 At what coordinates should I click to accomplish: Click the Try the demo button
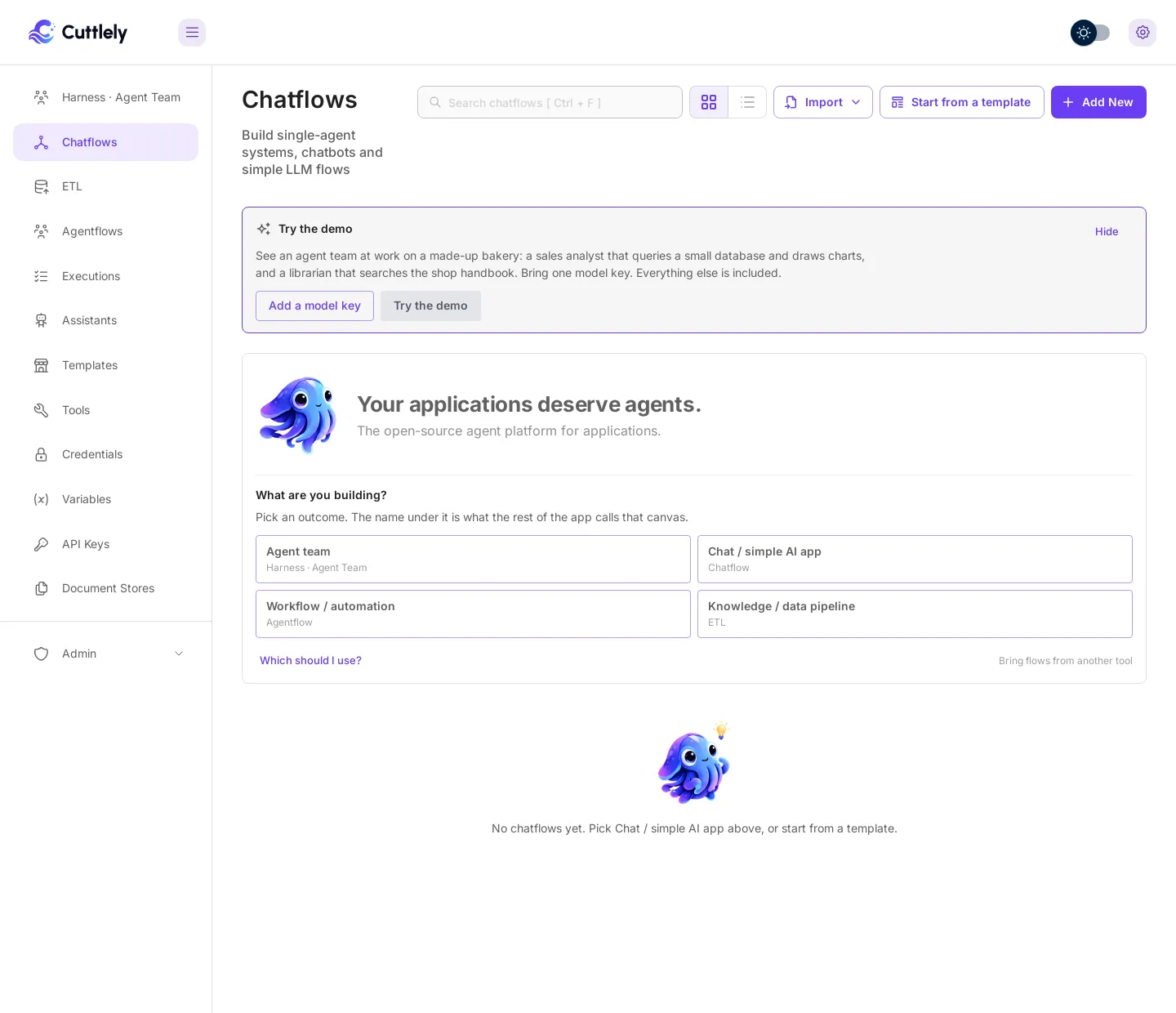coord(430,306)
